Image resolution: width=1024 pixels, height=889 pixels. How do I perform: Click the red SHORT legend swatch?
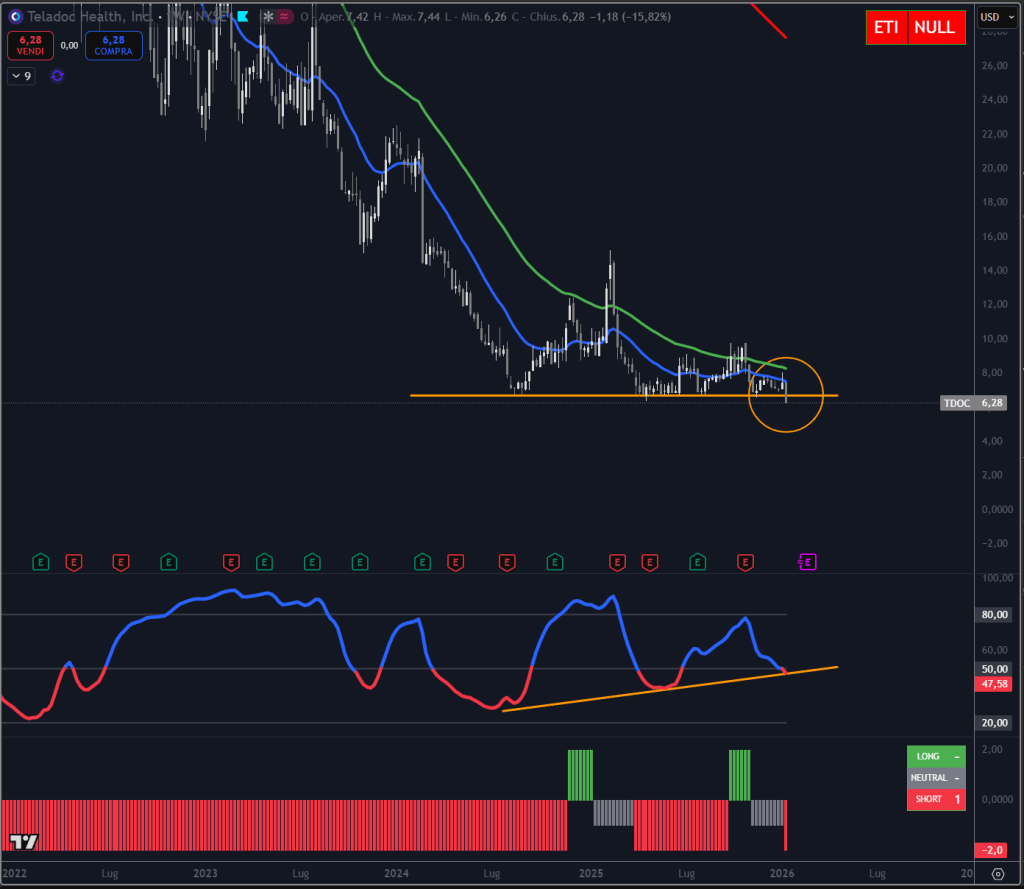(935, 799)
